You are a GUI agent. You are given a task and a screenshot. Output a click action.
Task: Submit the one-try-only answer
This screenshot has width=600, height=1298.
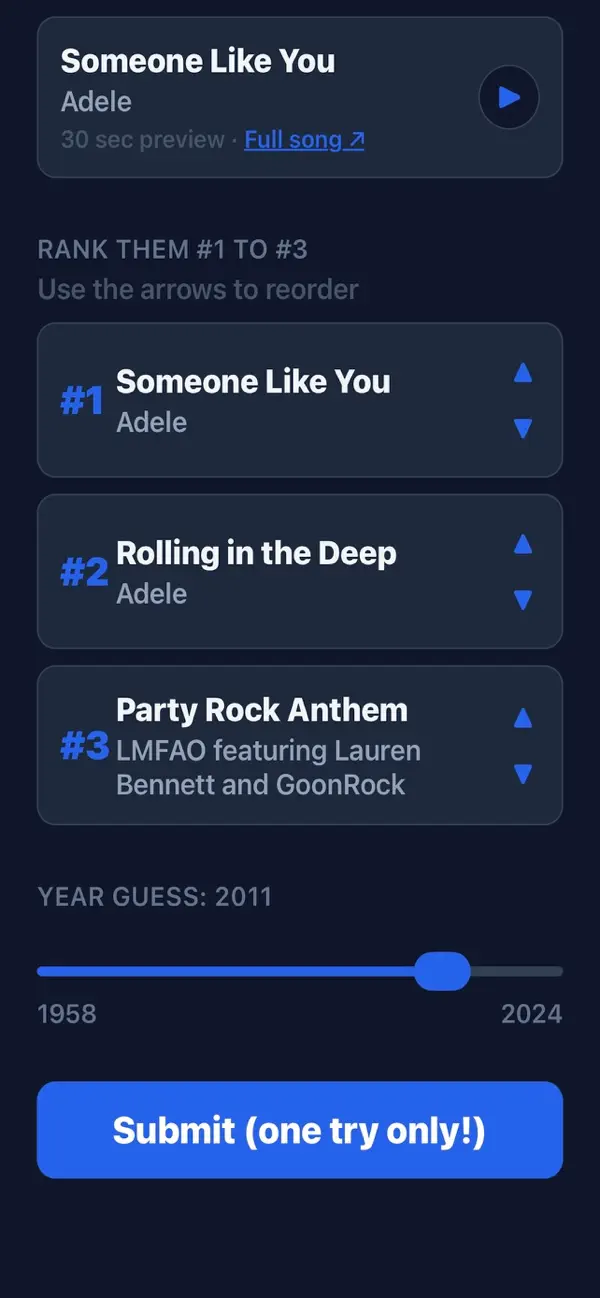(x=300, y=1130)
